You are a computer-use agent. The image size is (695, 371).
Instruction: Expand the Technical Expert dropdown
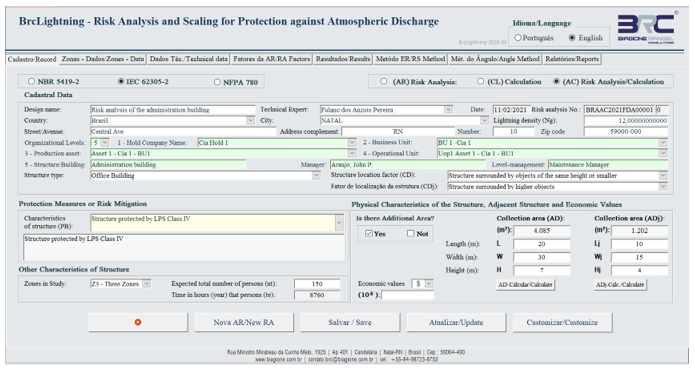pyautogui.click(x=448, y=109)
